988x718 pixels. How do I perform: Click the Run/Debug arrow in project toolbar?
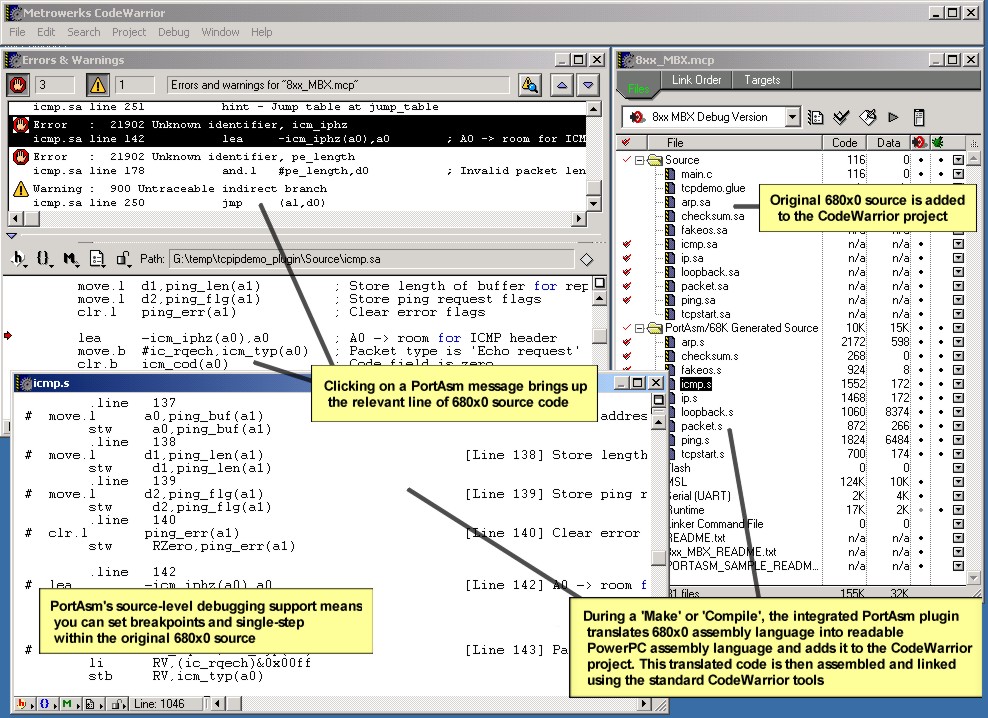pyautogui.click(x=893, y=117)
